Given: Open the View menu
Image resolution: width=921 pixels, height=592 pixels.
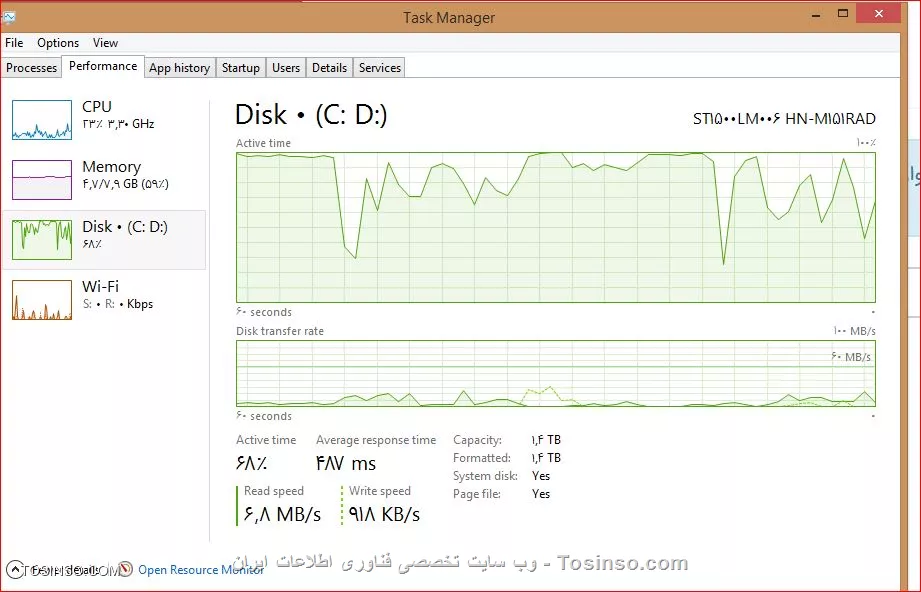Looking at the screenshot, I should point(105,43).
